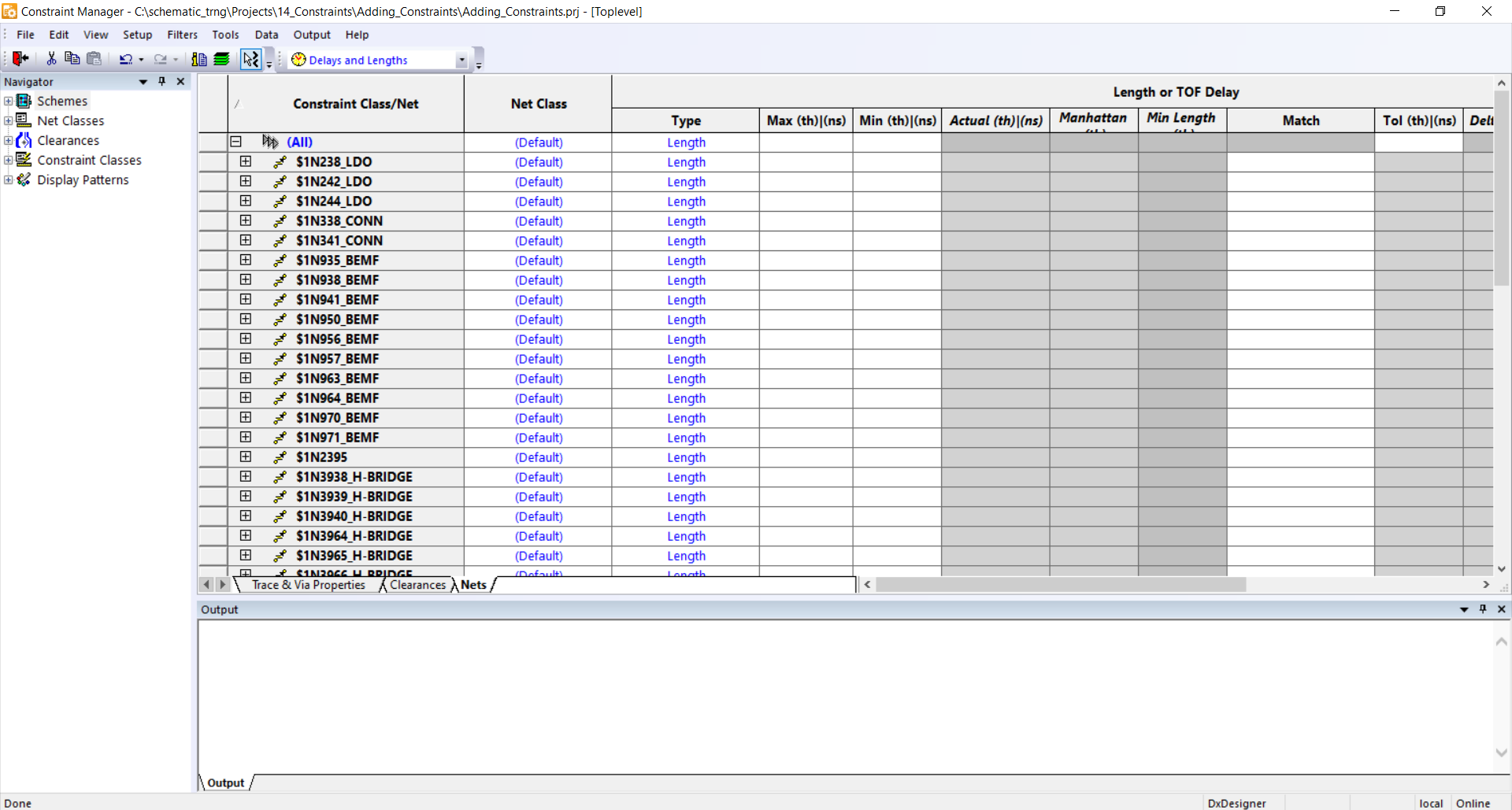Expand the $1N338_CONN net row
1512x810 pixels.
(246, 220)
